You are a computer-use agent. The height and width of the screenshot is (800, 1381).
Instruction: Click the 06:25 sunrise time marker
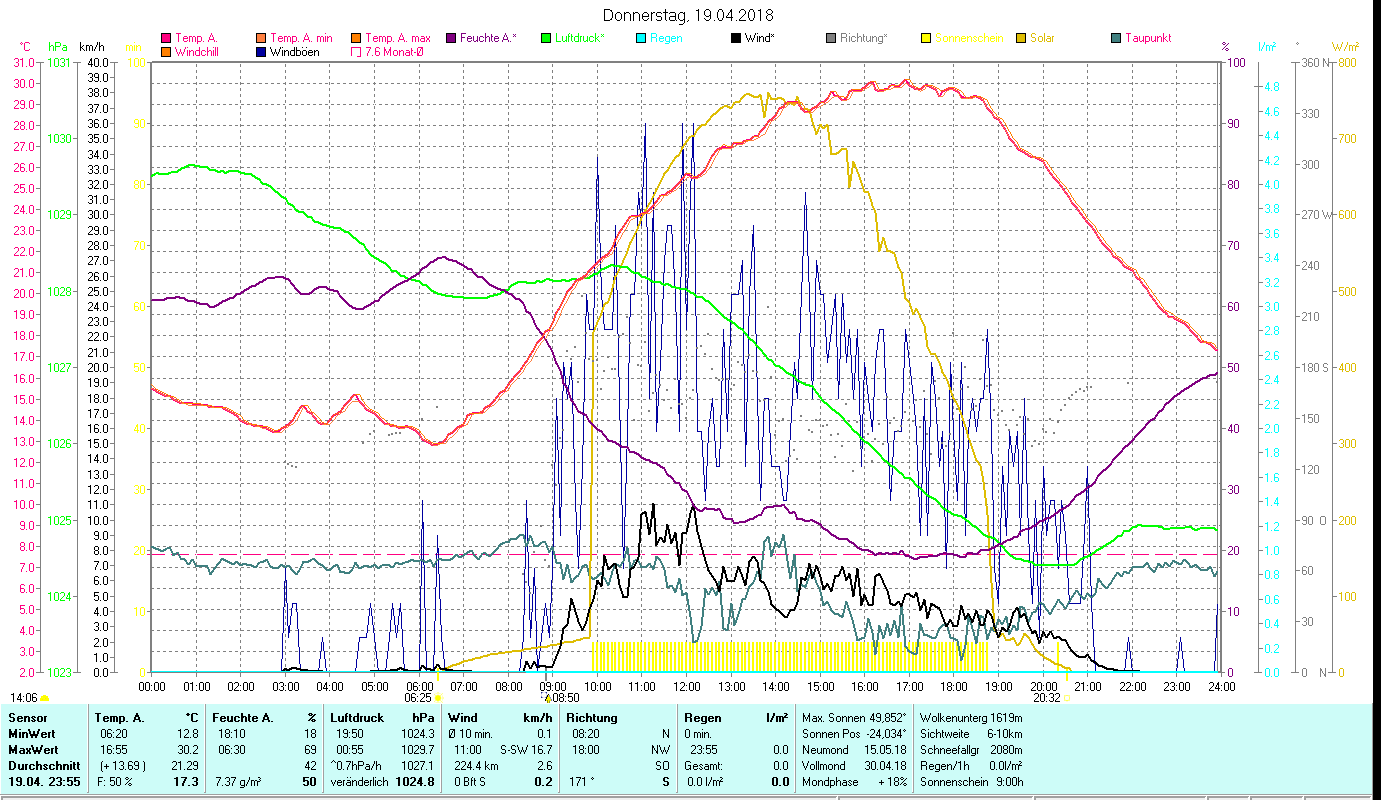(x=418, y=698)
